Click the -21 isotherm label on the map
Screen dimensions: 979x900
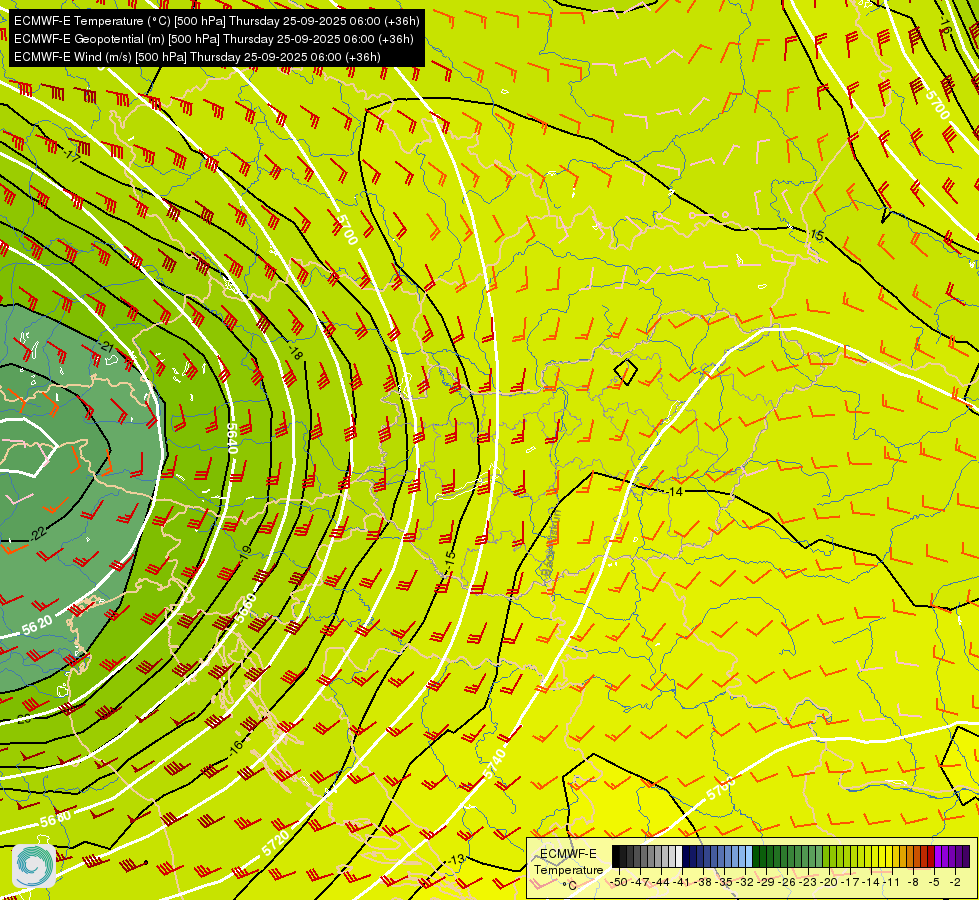coord(106,346)
